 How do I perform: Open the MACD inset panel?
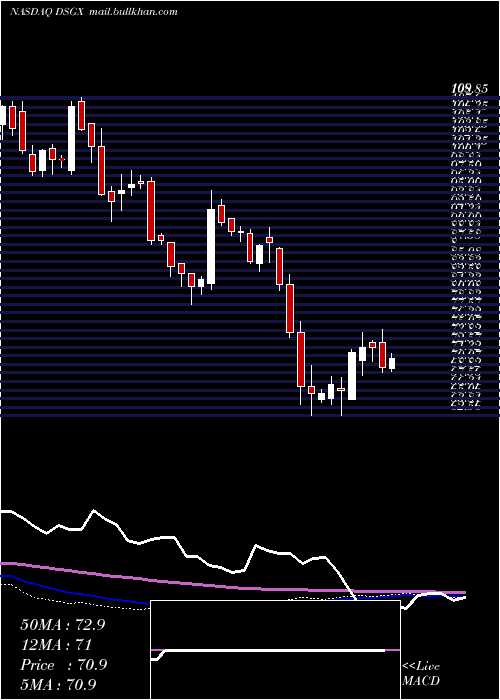[275, 650]
